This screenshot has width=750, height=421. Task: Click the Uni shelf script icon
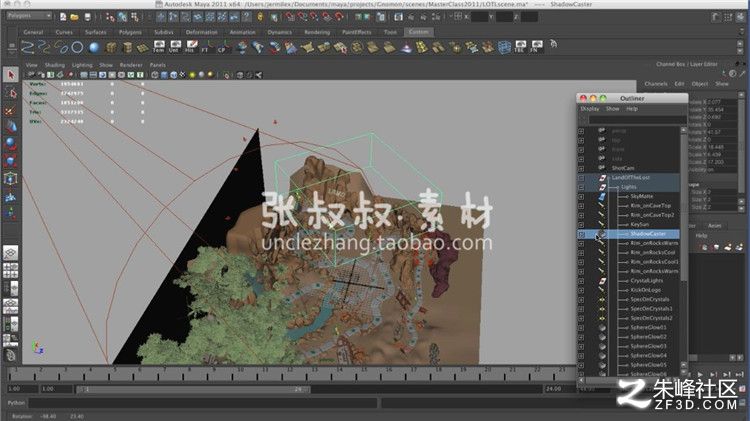[x=174, y=46]
